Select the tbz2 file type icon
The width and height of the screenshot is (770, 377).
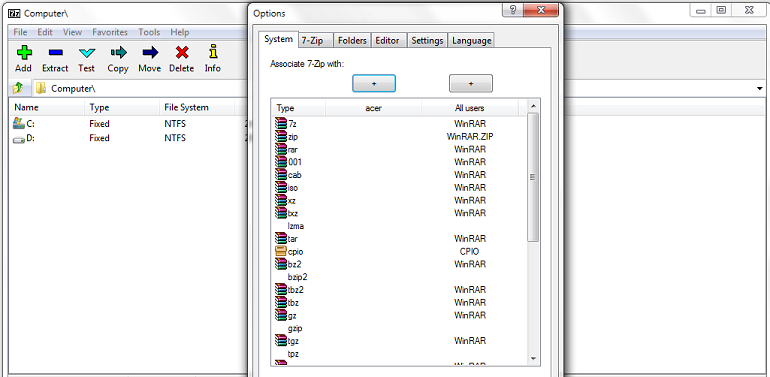(281, 289)
